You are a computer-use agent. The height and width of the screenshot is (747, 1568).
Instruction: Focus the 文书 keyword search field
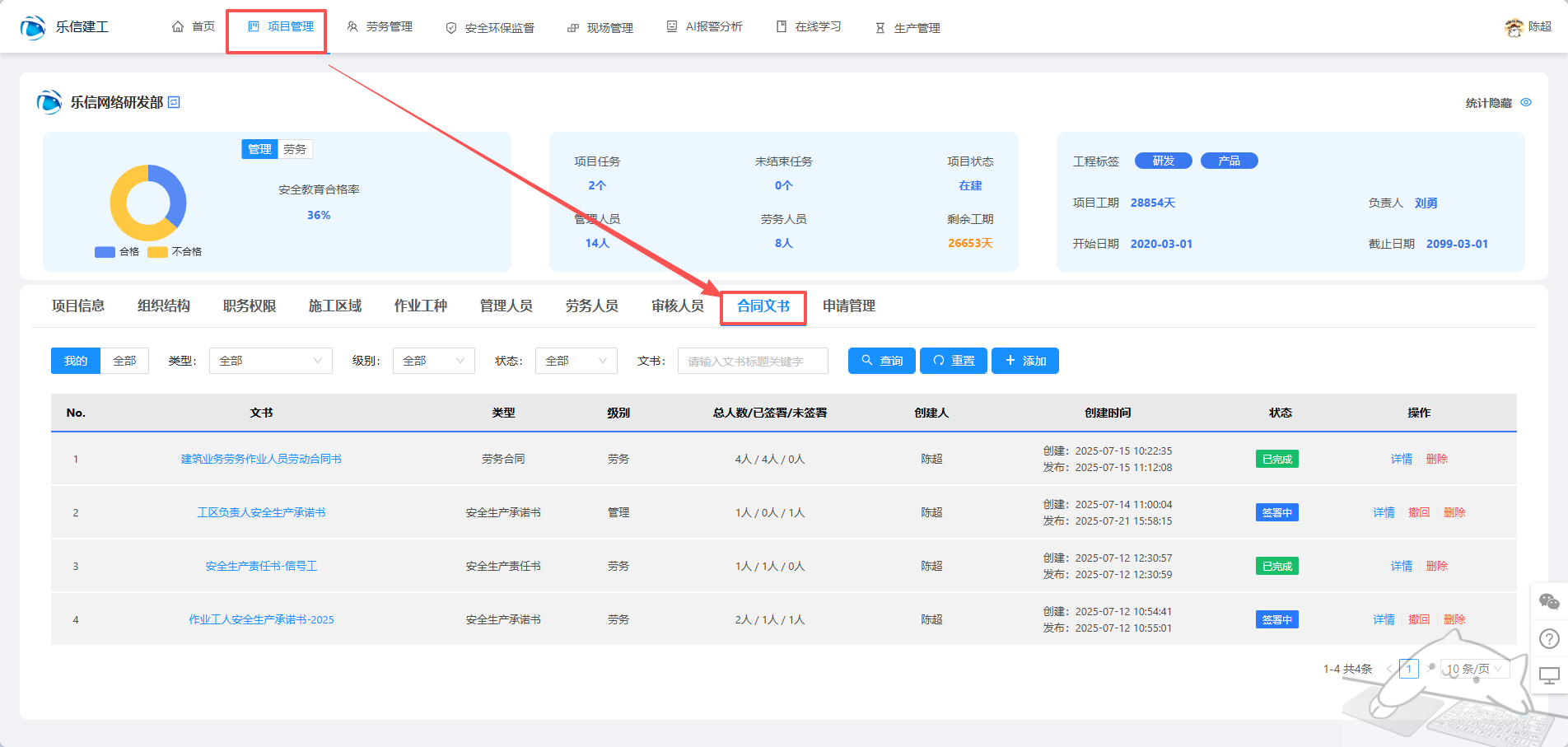[x=752, y=361]
